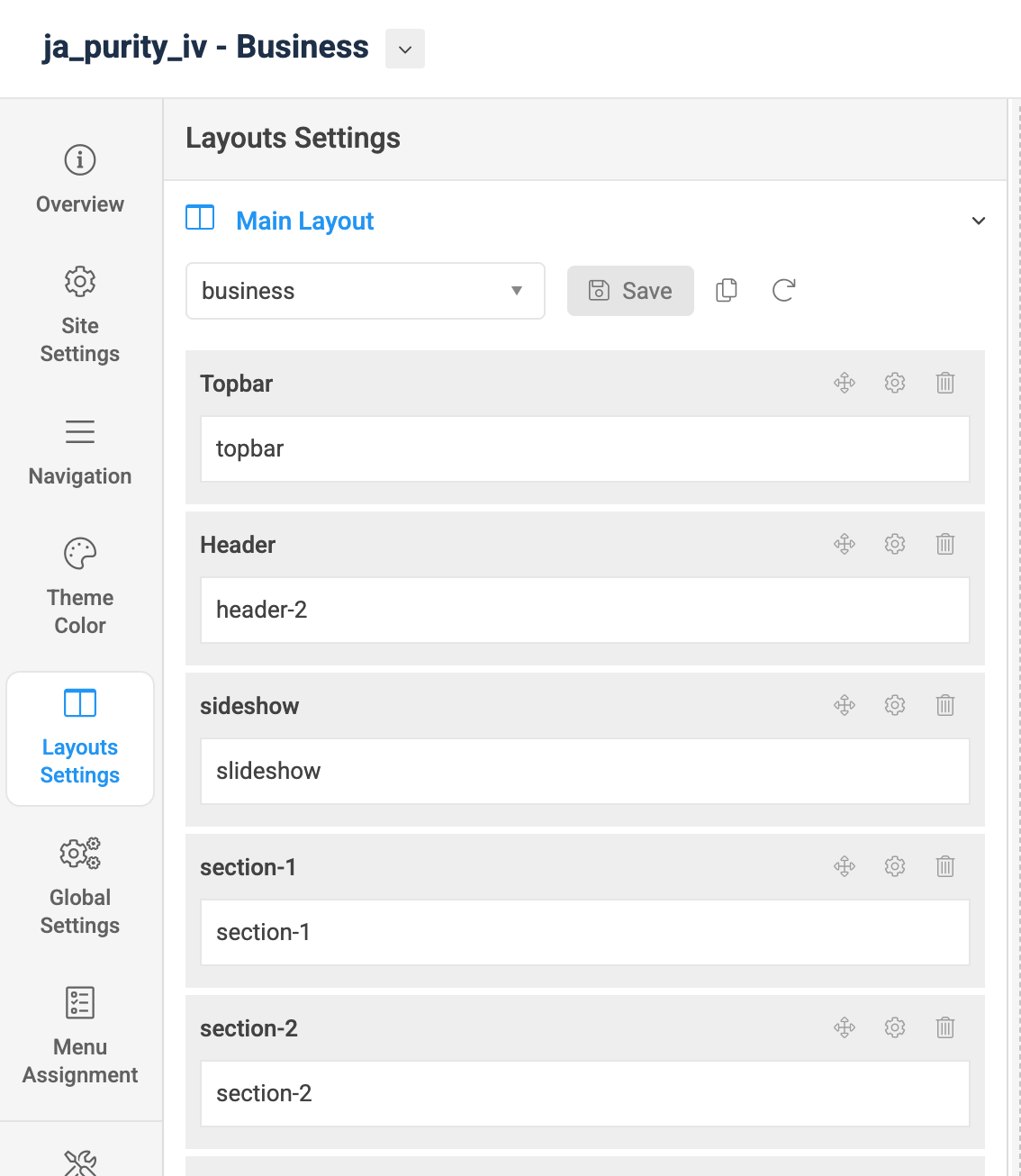Go to the Overview tab
1021x1176 pixels.
coord(80,180)
